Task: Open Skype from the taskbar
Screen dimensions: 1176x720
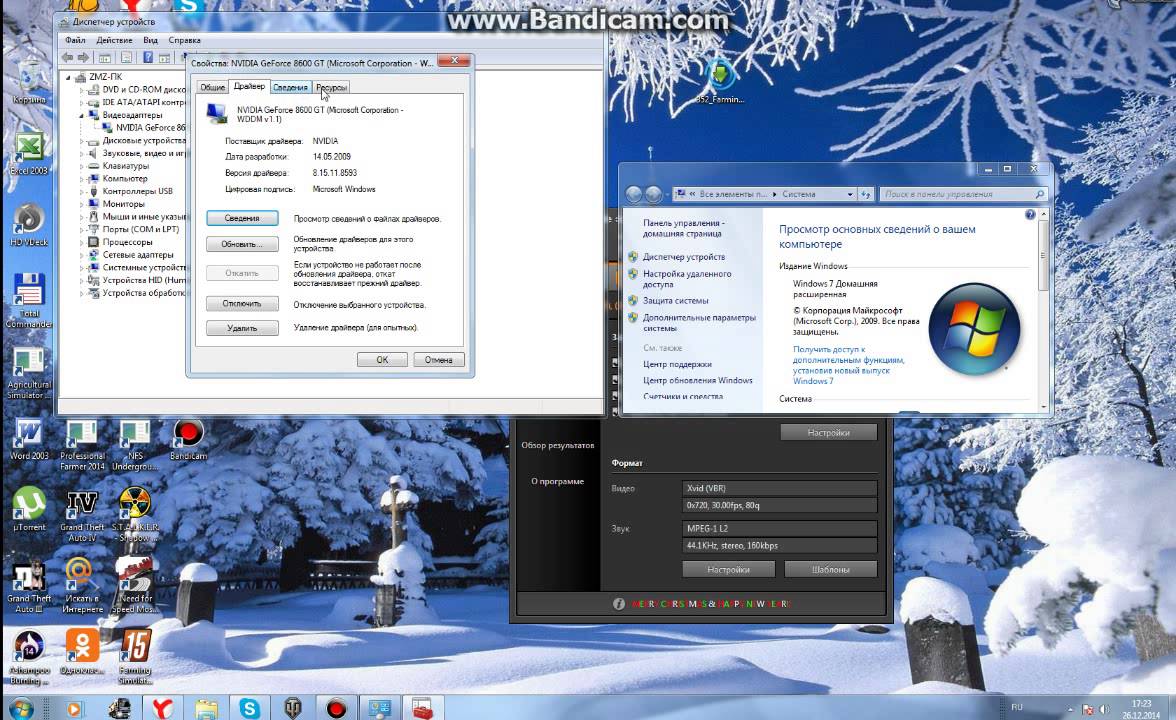Action: point(249,708)
